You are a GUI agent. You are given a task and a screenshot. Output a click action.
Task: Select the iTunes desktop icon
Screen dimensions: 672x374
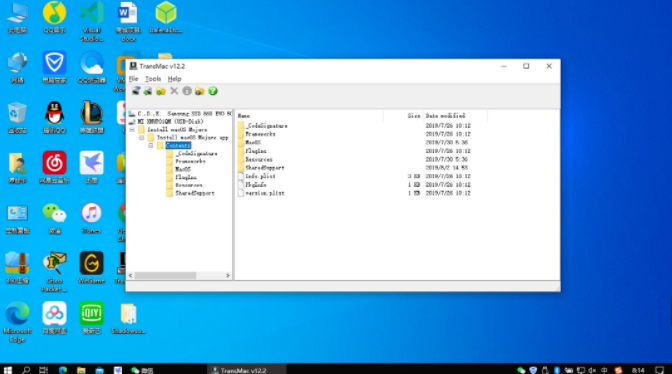click(x=92, y=218)
